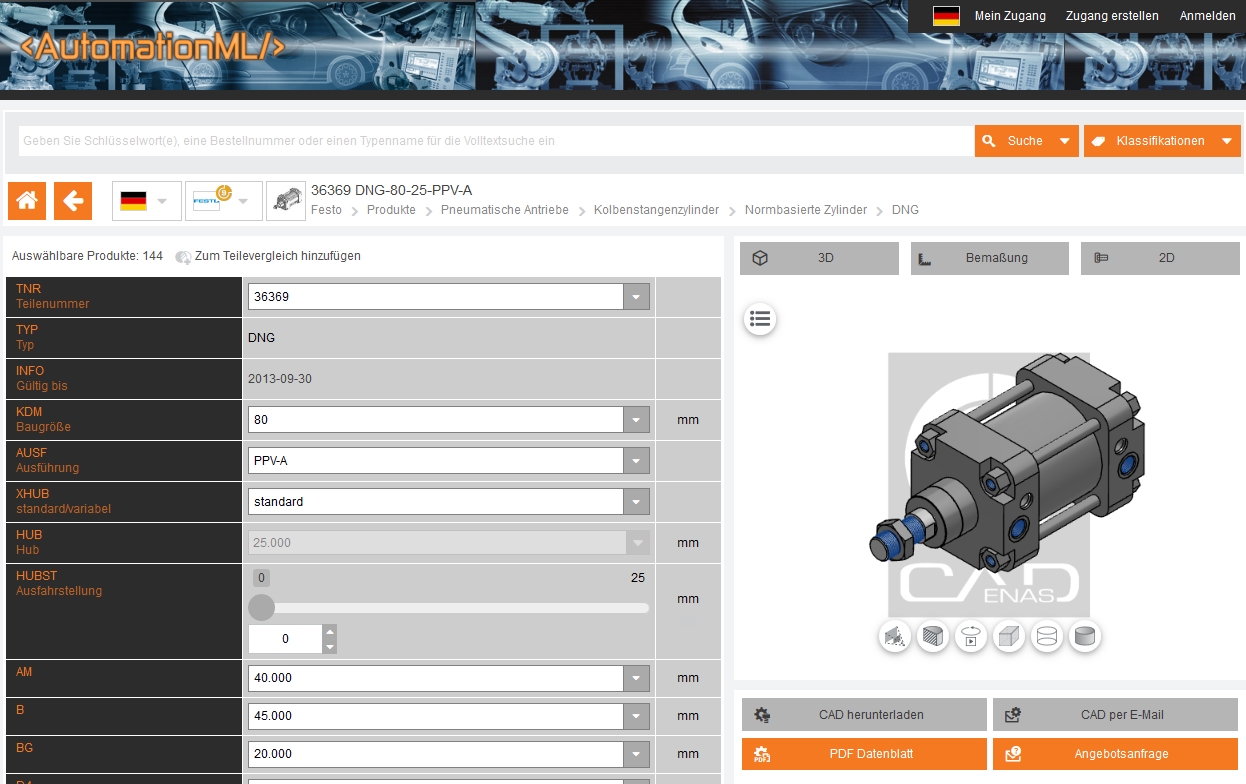Switch to the wireframe cylinder view icon

(1047, 636)
